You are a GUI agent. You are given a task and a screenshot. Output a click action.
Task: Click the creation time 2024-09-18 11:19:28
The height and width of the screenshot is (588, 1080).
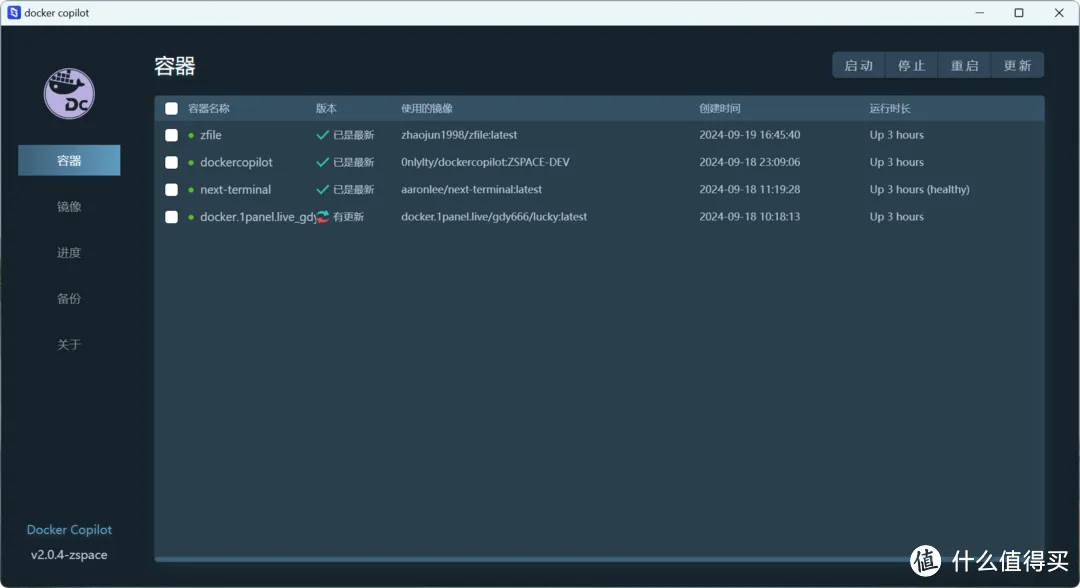click(749, 189)
